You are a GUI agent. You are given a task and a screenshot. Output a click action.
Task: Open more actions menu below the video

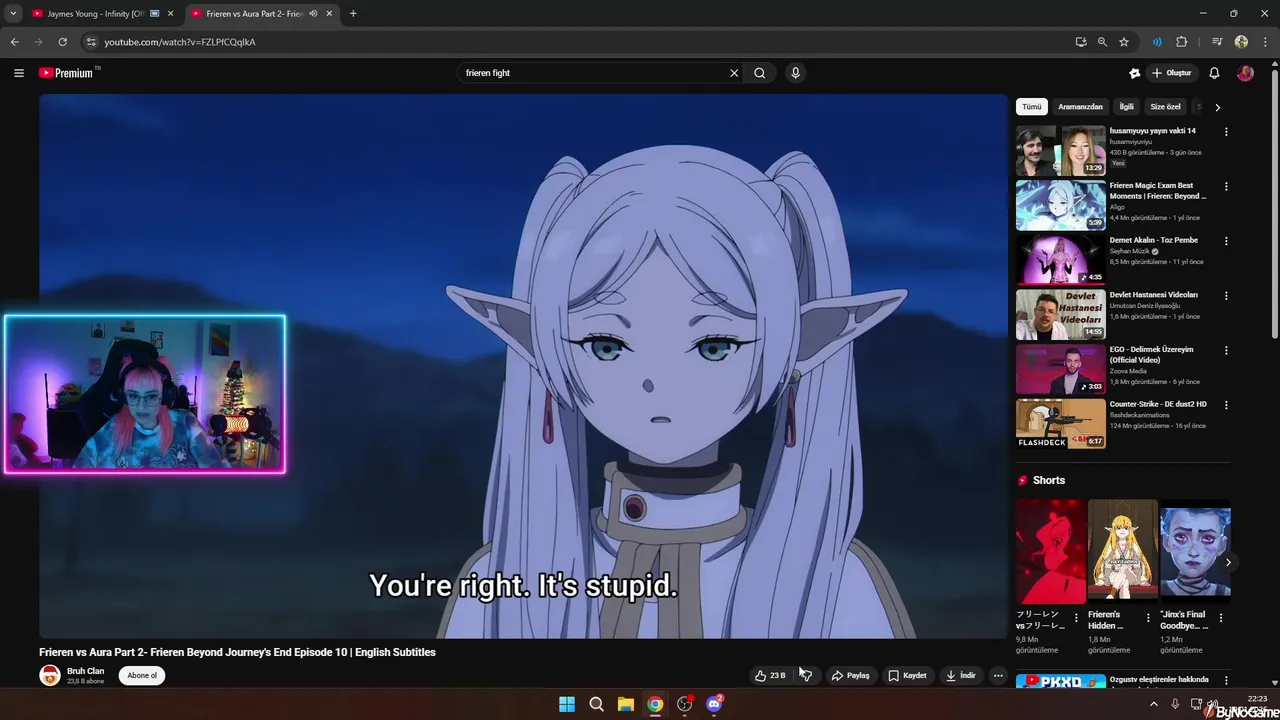(x=998, y=675)
